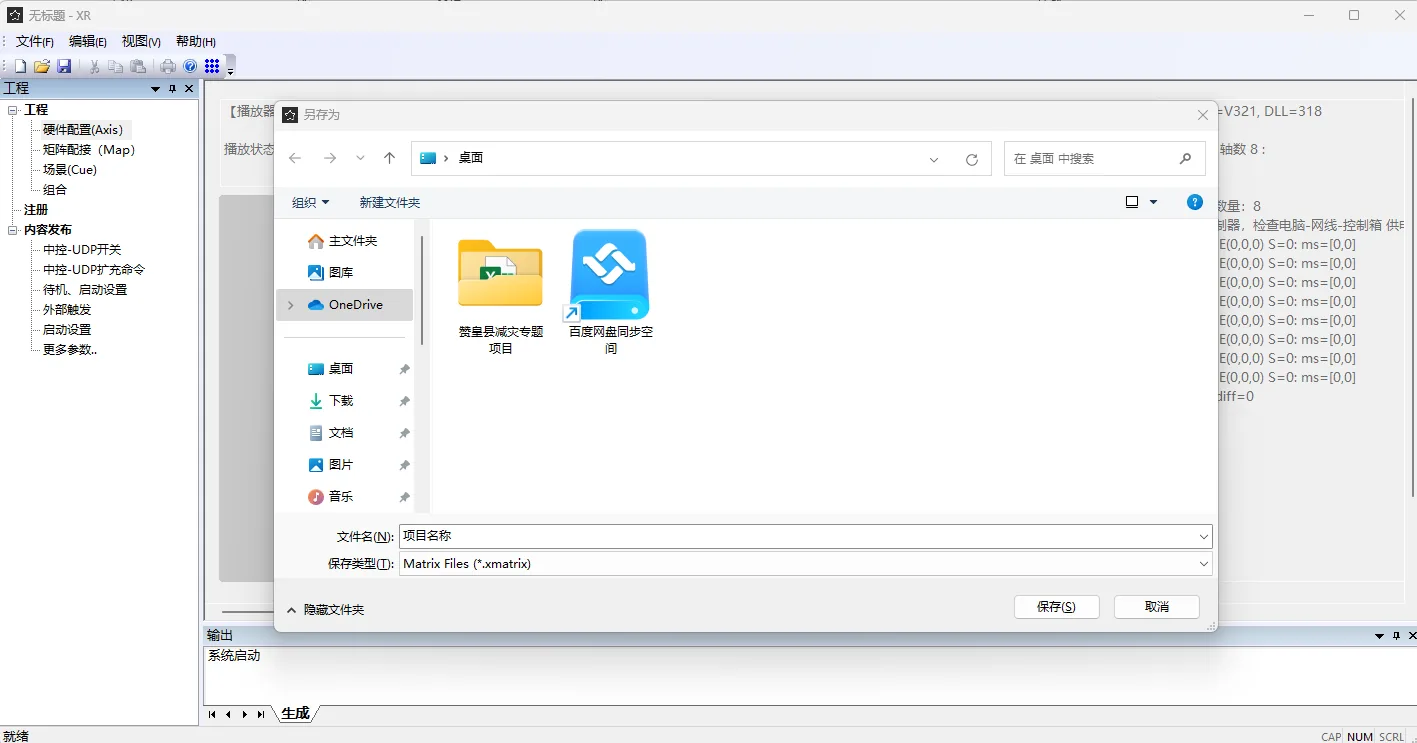Click the Back arrow in save dialog
Viewport: 1417px width, 743px height.
tap(295, 158)
